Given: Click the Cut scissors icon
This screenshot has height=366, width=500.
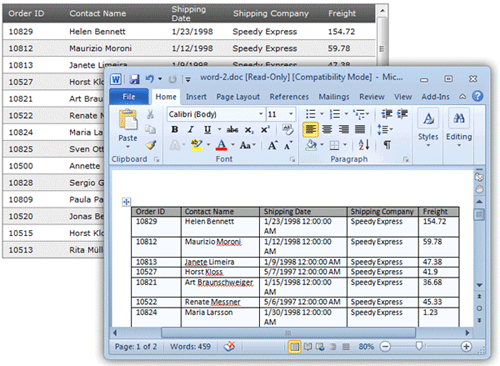Looking at the screenshot, I should pyautogui.click(x=150, y=115).
